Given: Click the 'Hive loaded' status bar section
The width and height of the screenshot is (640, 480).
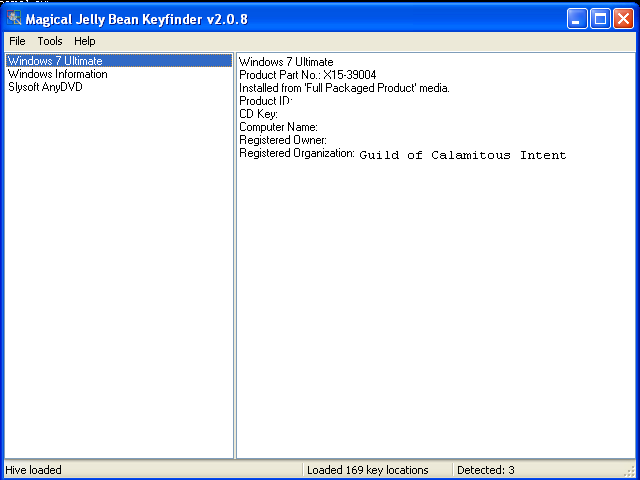Looking at the screenshot, I should [x=34, y=470].
